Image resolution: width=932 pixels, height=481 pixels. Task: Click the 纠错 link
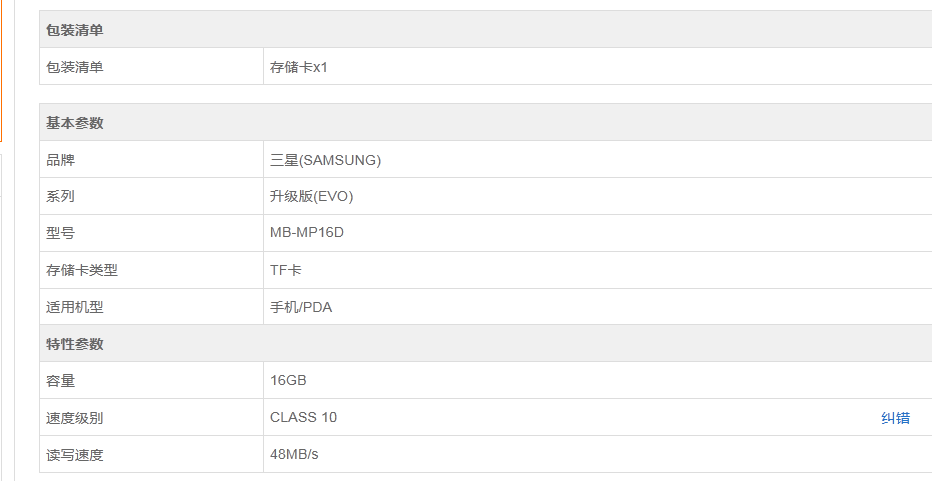pos(895,418)
